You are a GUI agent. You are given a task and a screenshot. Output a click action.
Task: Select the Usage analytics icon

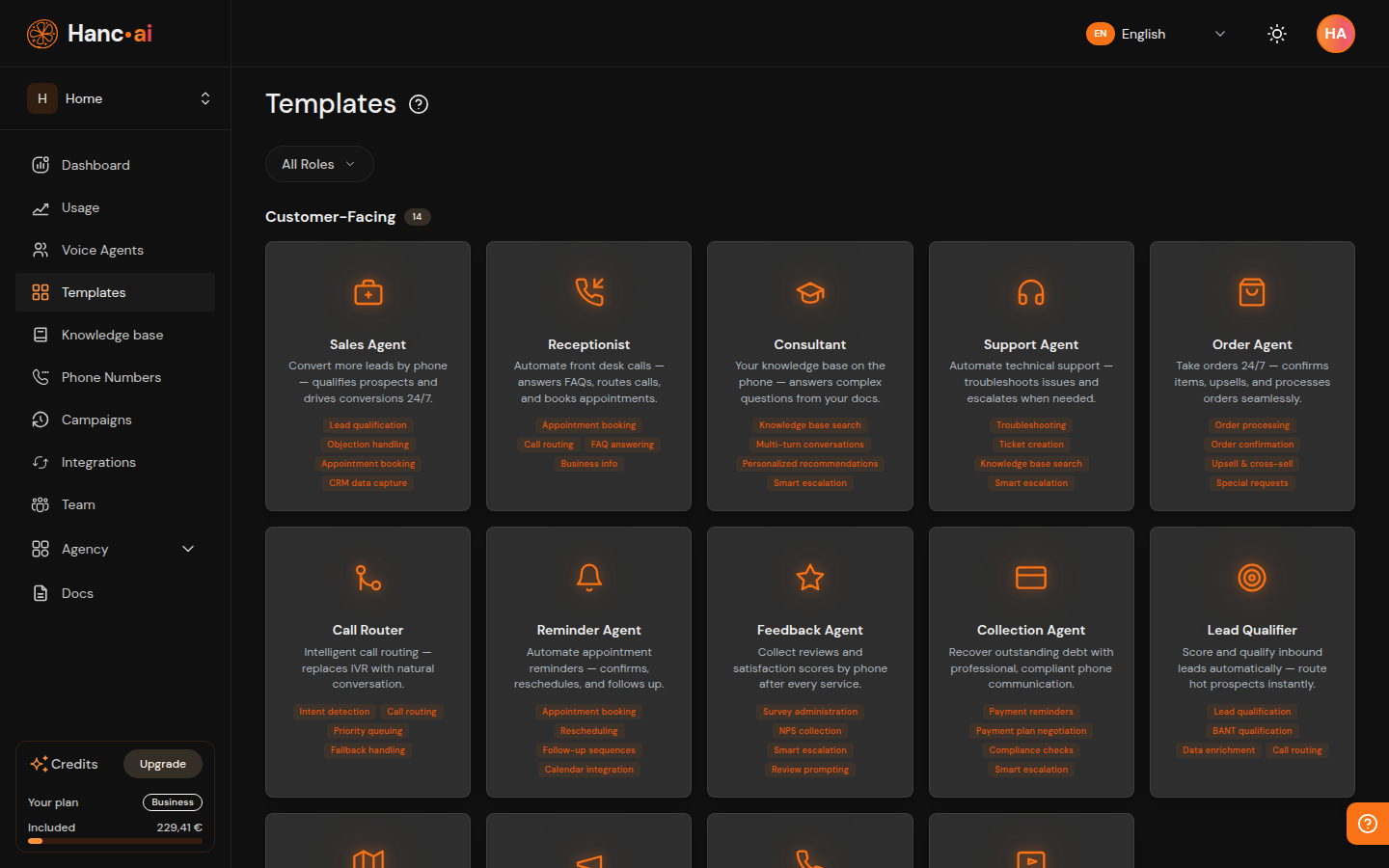40,207
